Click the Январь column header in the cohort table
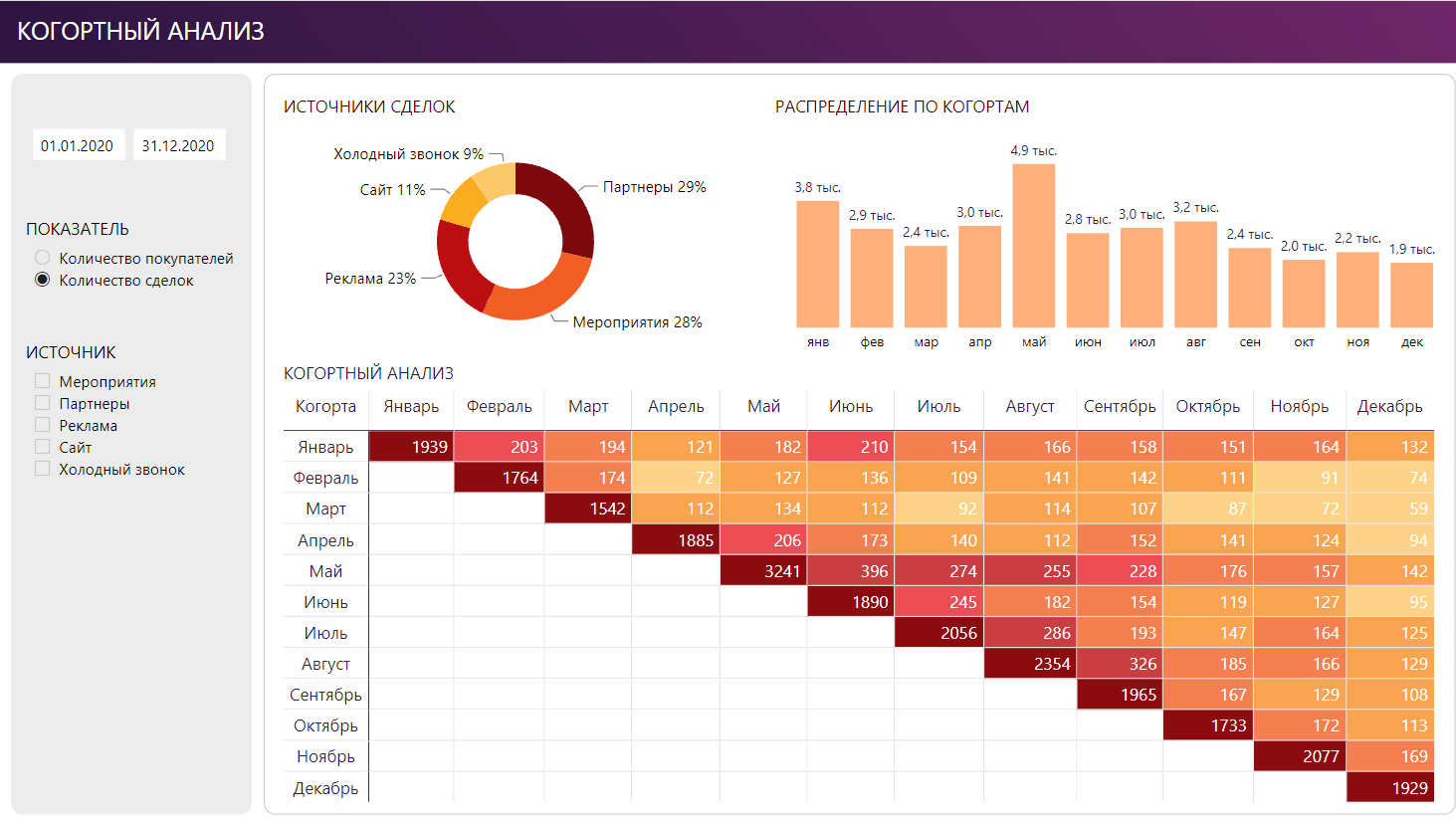 [x=411, y=406]
